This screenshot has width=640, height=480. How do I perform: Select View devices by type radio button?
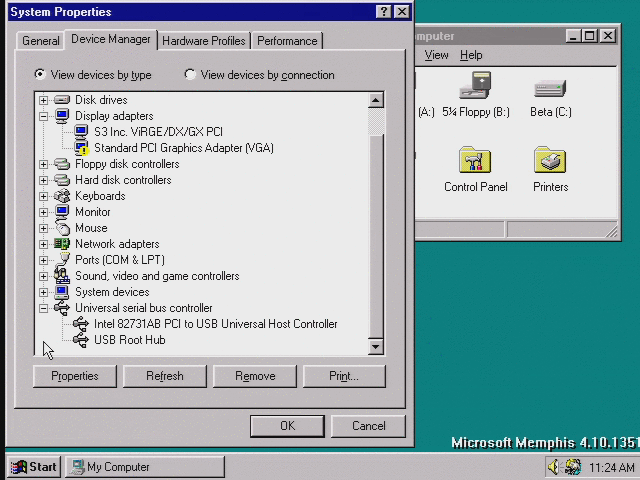pos(40,74)
